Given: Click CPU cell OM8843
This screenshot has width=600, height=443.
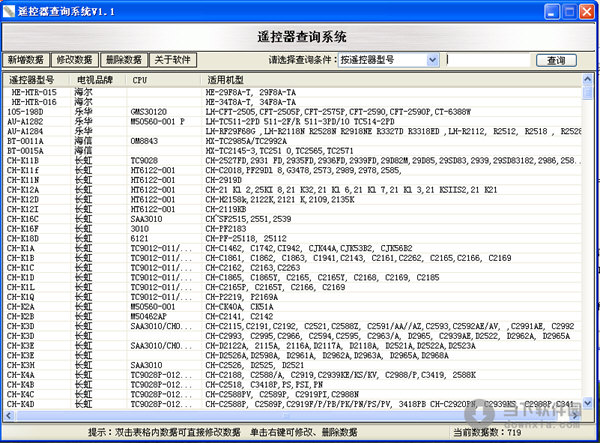Looking at the screenshot, I should tap(144, 141).
